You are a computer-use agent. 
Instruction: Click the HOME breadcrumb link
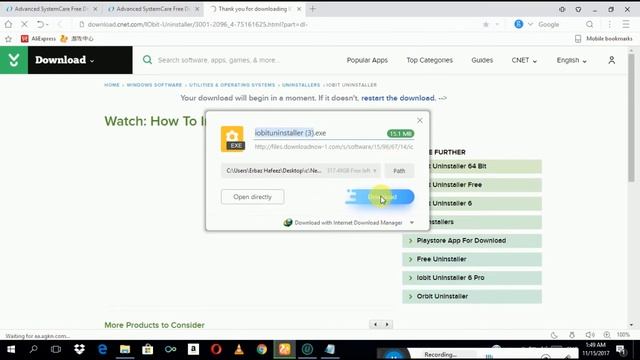point(112,85)
